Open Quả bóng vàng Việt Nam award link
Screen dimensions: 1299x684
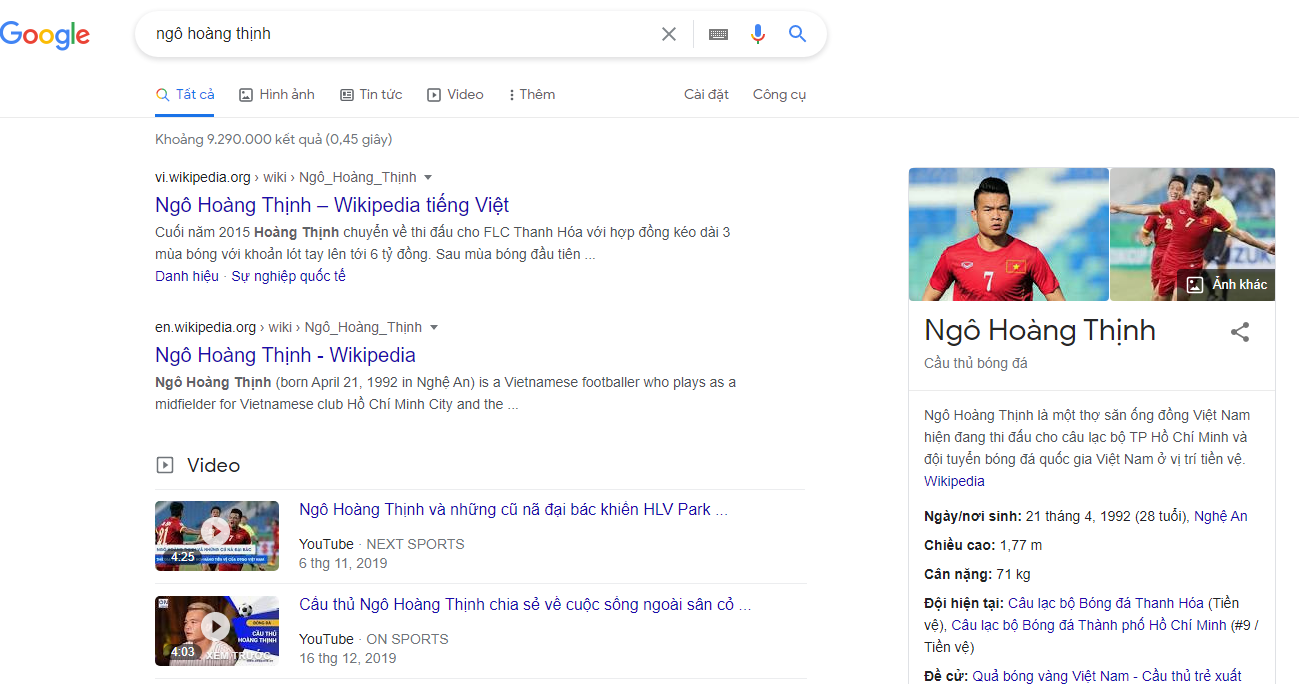1107,676
